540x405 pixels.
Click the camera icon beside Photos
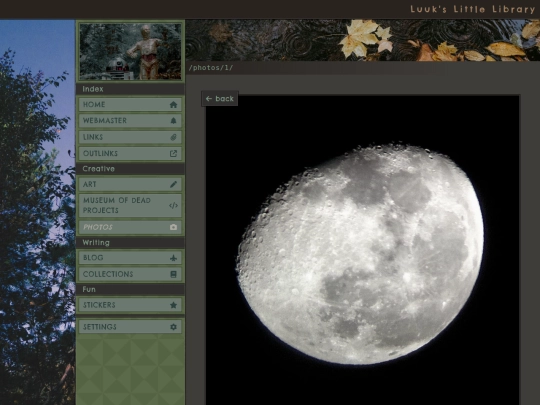pyautogui.click(x=173, y=227)
